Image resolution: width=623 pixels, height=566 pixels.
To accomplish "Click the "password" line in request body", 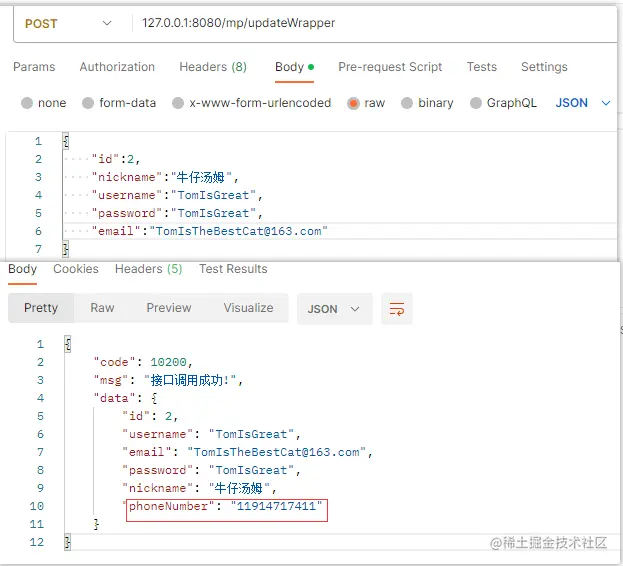I will tap(177, 213).
